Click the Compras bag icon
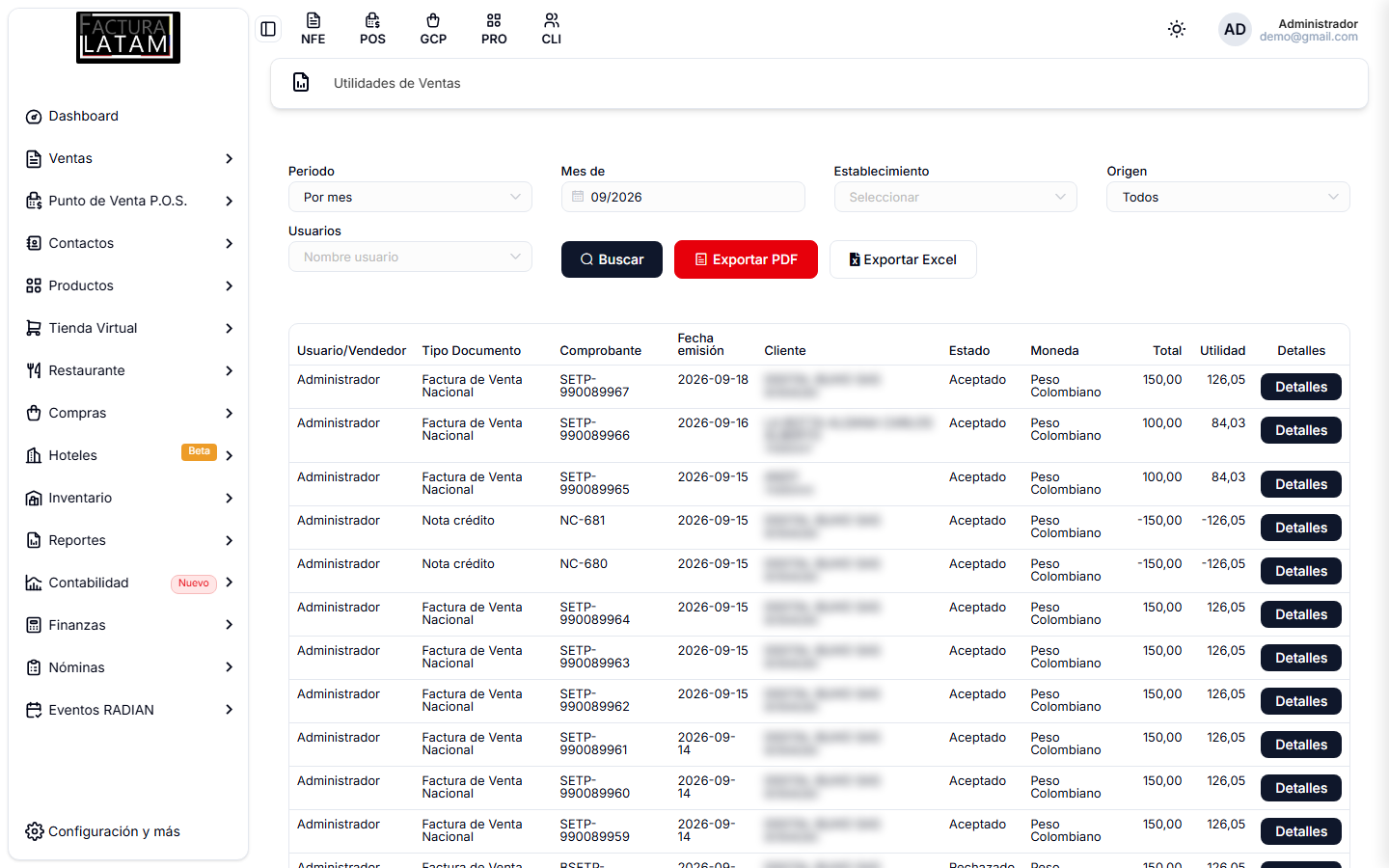 click(34, 414)
